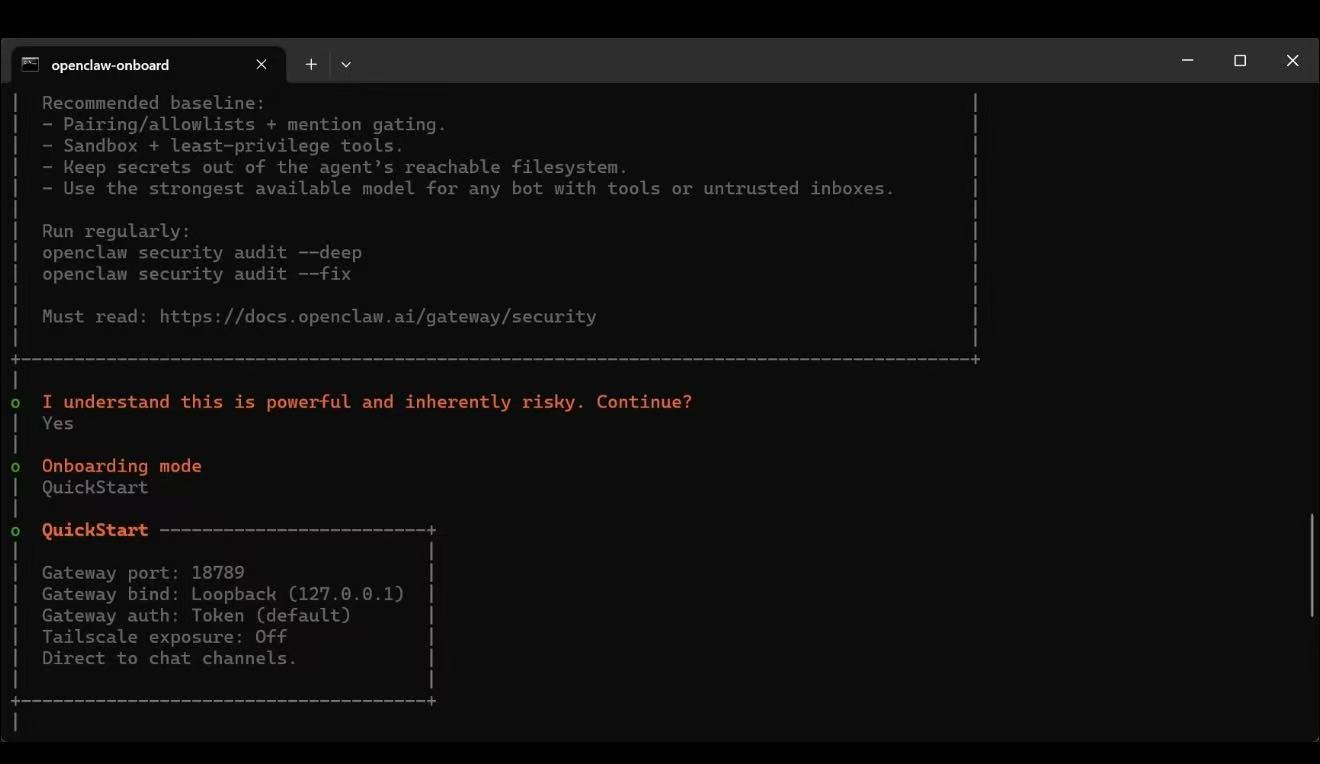Click the 'Use the strongest available model' line
The height and width of the screenshot is (764, 1320).
click(x=468, y=188)
